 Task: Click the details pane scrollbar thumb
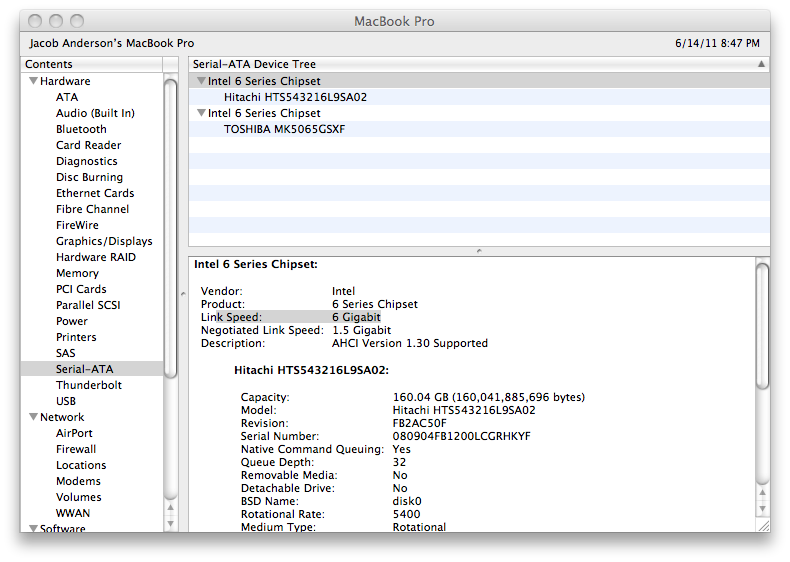(x=763, y=326)
